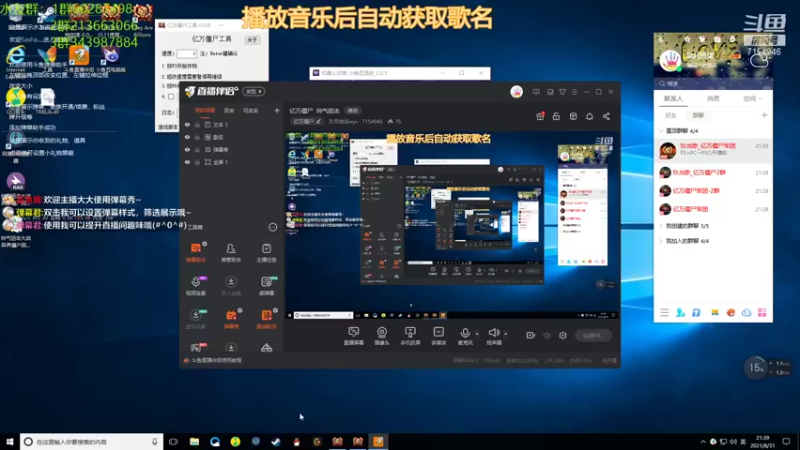Image resolution: width=800 pixels, height=450 pixels.
Task: Toggle visibility of 全屏 1 source
Action: pos(187,162)
